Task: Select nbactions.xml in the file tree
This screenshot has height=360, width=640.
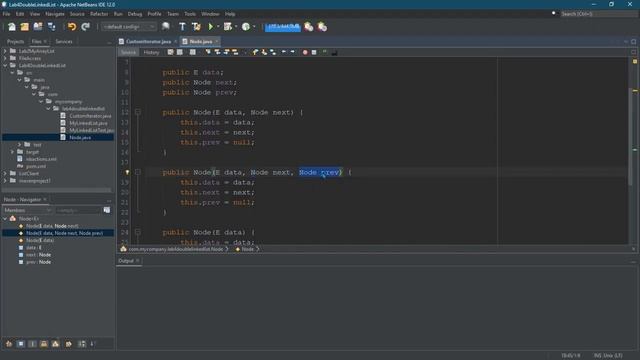Action: [x=41, y=159]
